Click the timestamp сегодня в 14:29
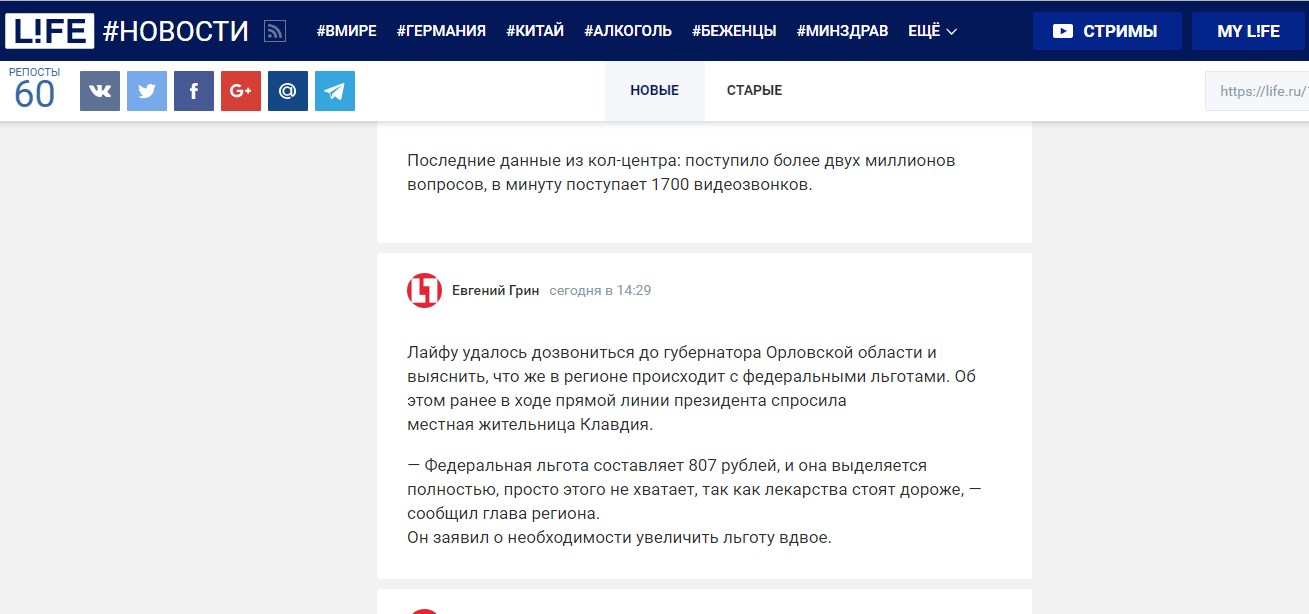 point(600,291)
